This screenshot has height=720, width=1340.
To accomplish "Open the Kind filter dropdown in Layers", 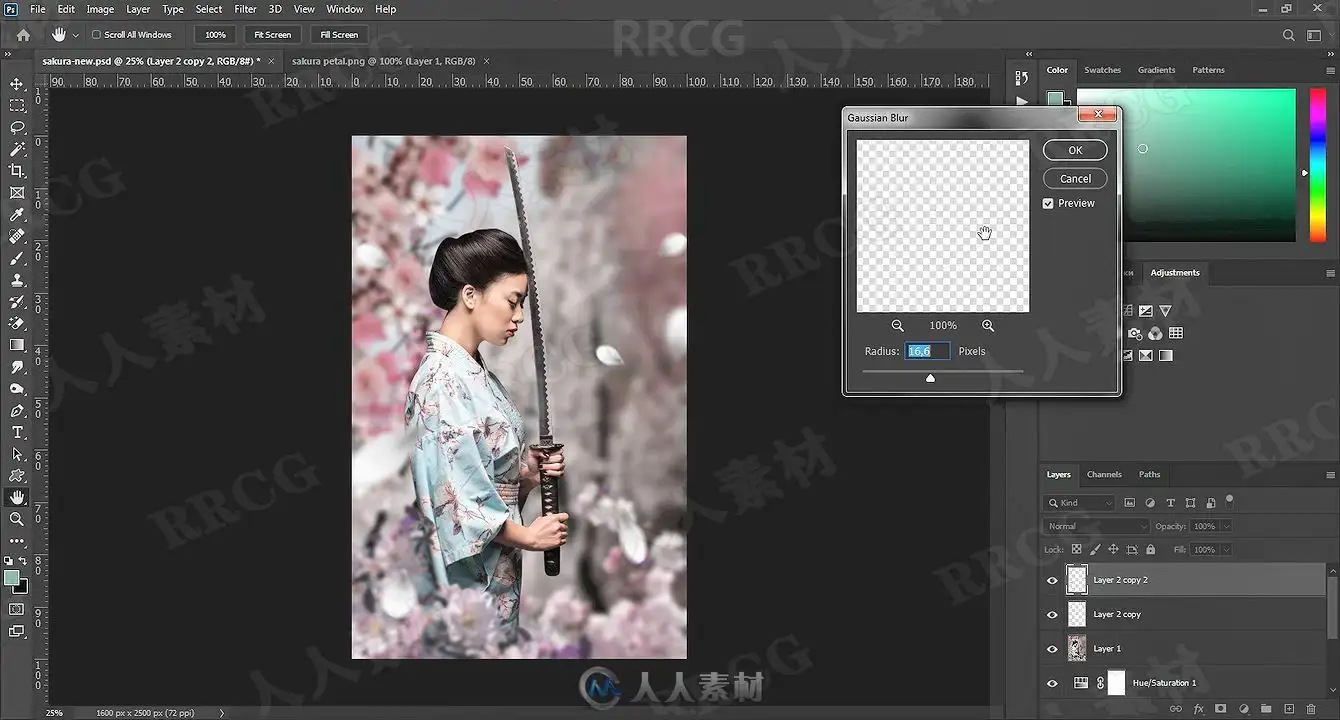I will point(1078,503).
